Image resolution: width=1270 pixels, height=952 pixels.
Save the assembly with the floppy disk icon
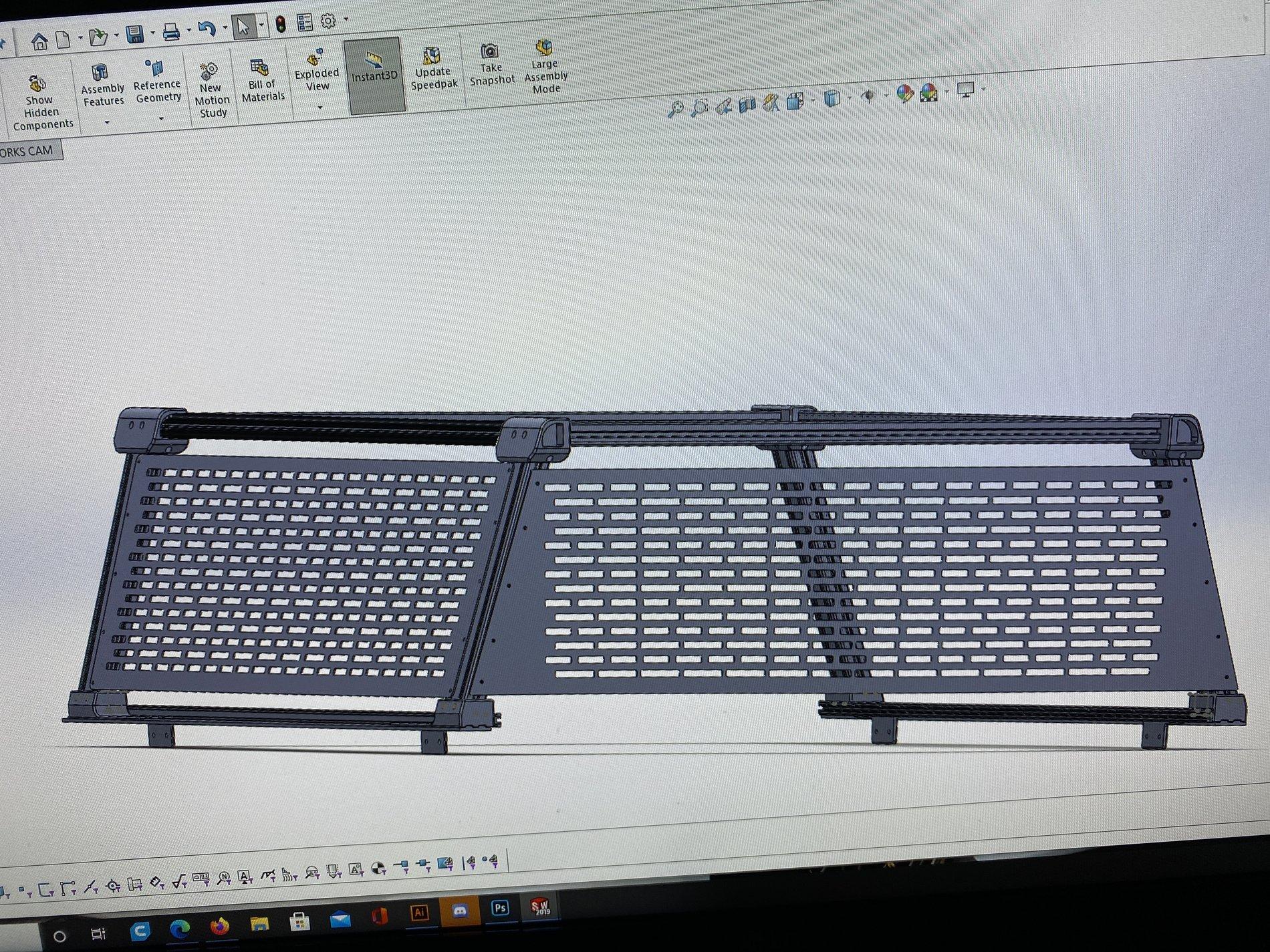135,35
